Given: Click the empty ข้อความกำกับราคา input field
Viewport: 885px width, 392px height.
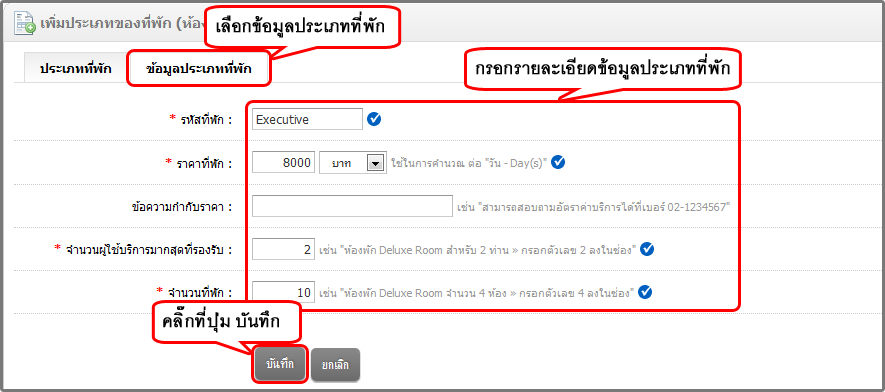Looking at the screenshot, I should (x=352, y=206).
